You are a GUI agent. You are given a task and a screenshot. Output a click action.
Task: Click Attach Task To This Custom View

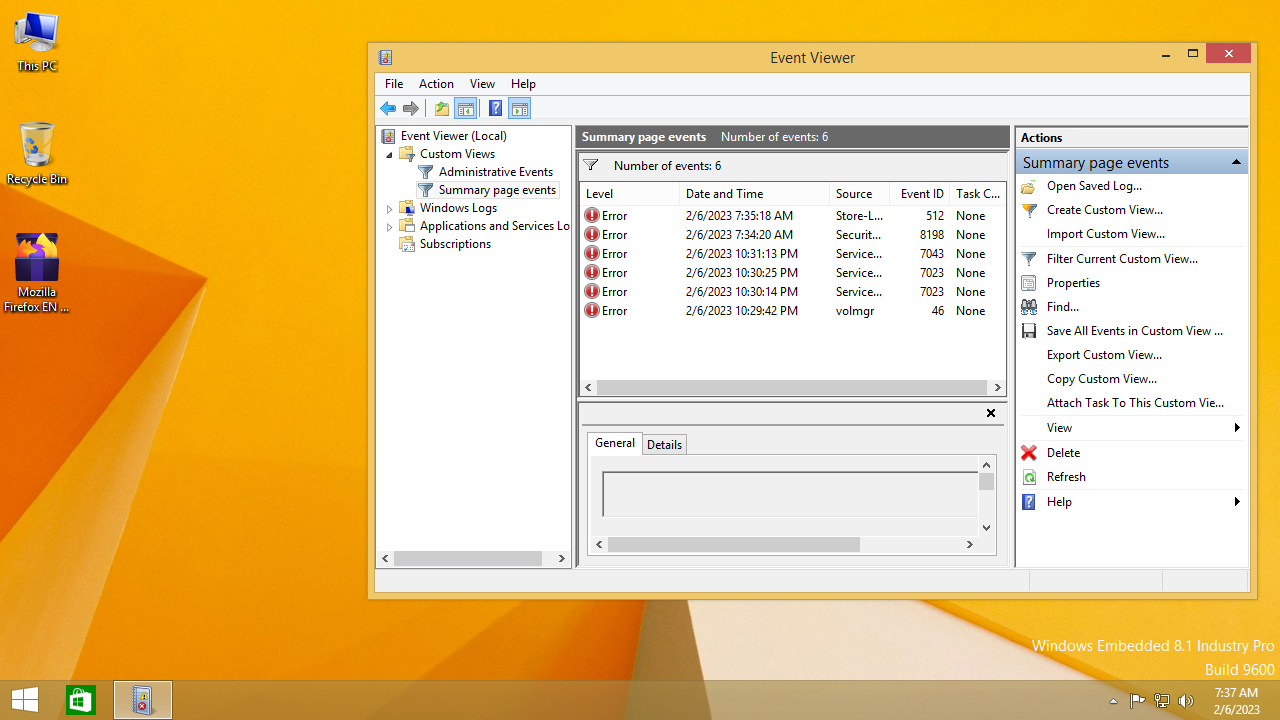pos(1135,403)
